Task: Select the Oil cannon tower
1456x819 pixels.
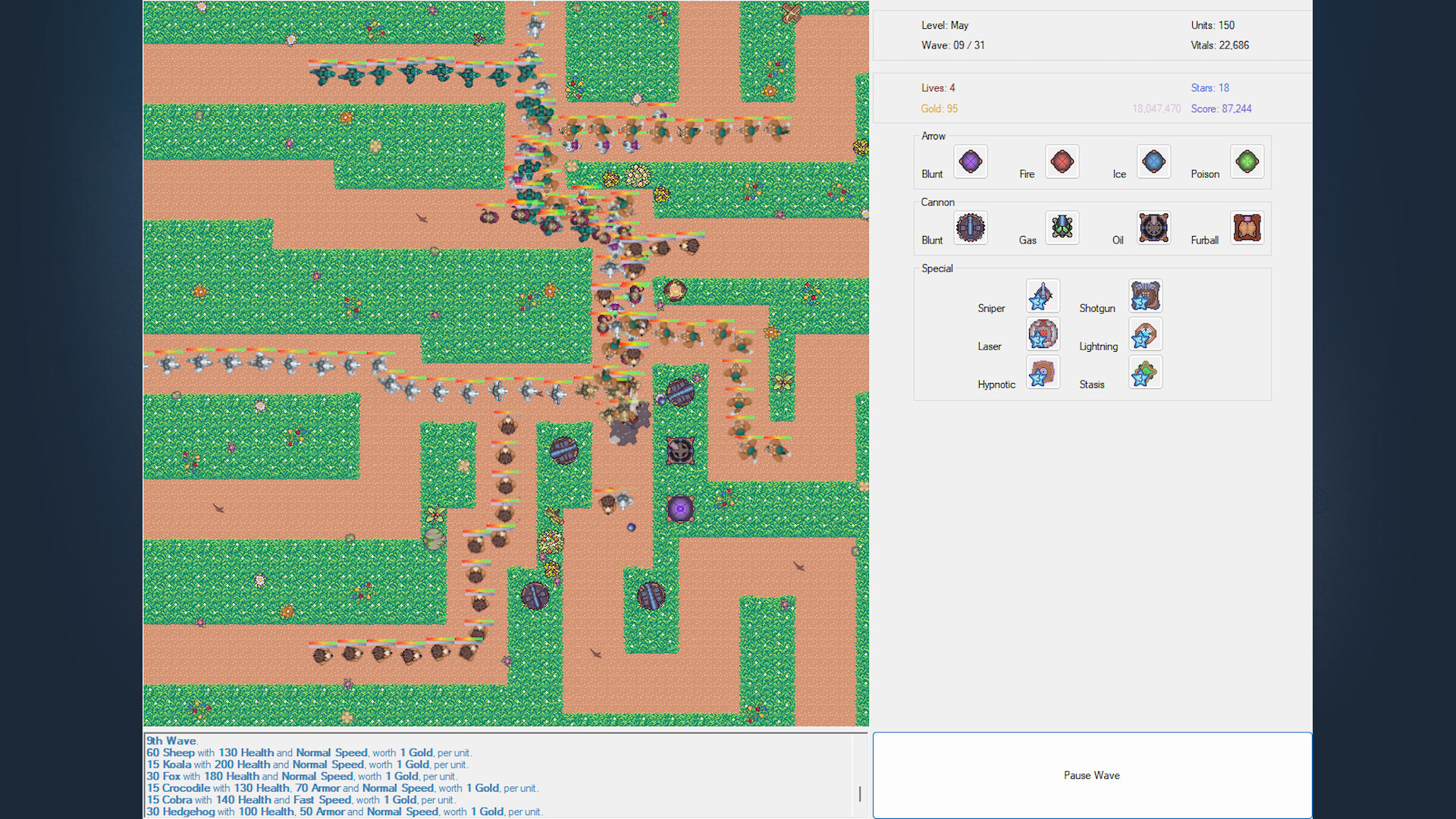Action: [1153, 227]
